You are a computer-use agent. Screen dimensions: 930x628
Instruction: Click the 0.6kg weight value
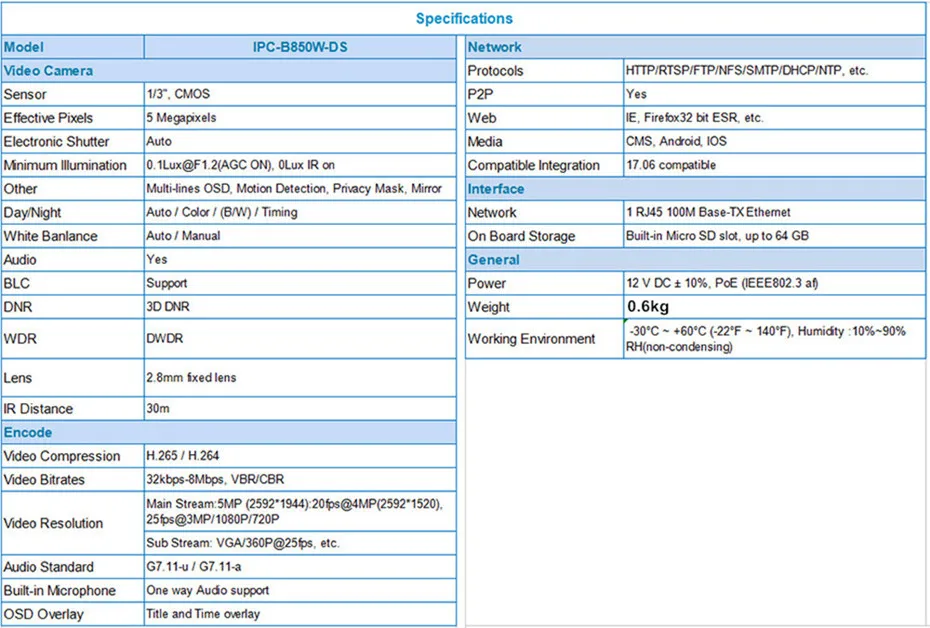(648, 307)
